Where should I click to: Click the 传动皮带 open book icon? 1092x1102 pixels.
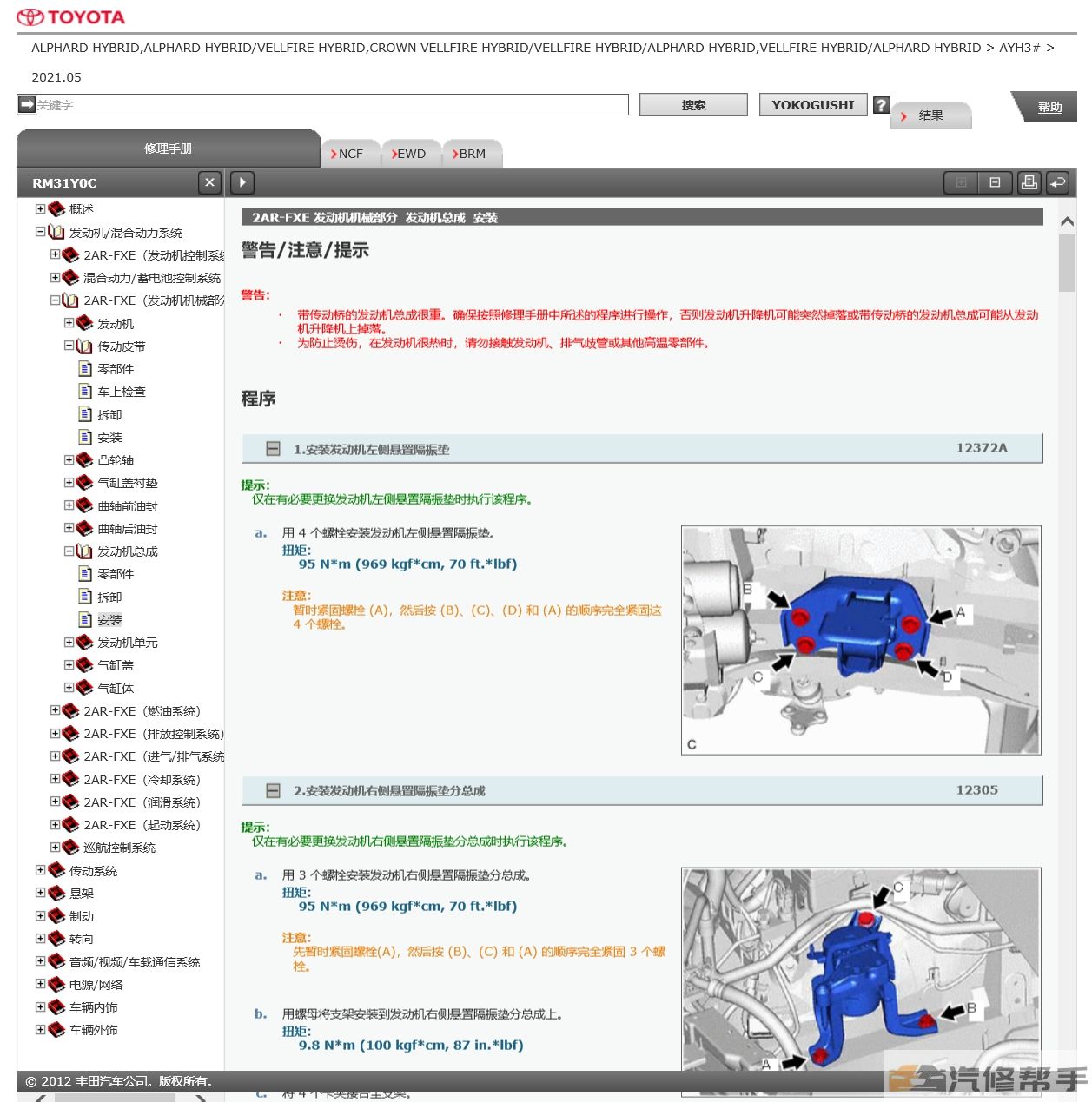click(84, 346)
